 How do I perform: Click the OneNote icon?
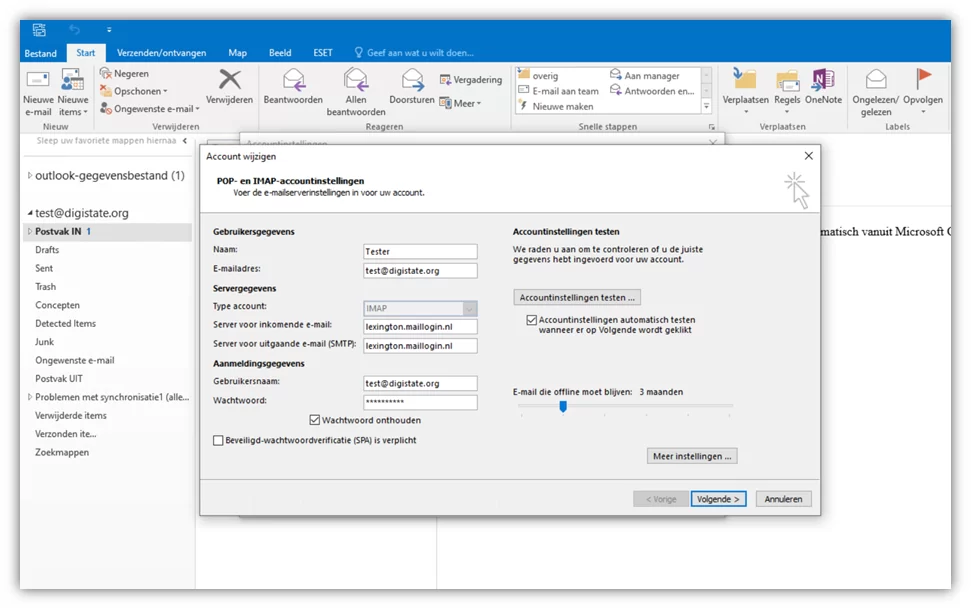click(824, 80)
